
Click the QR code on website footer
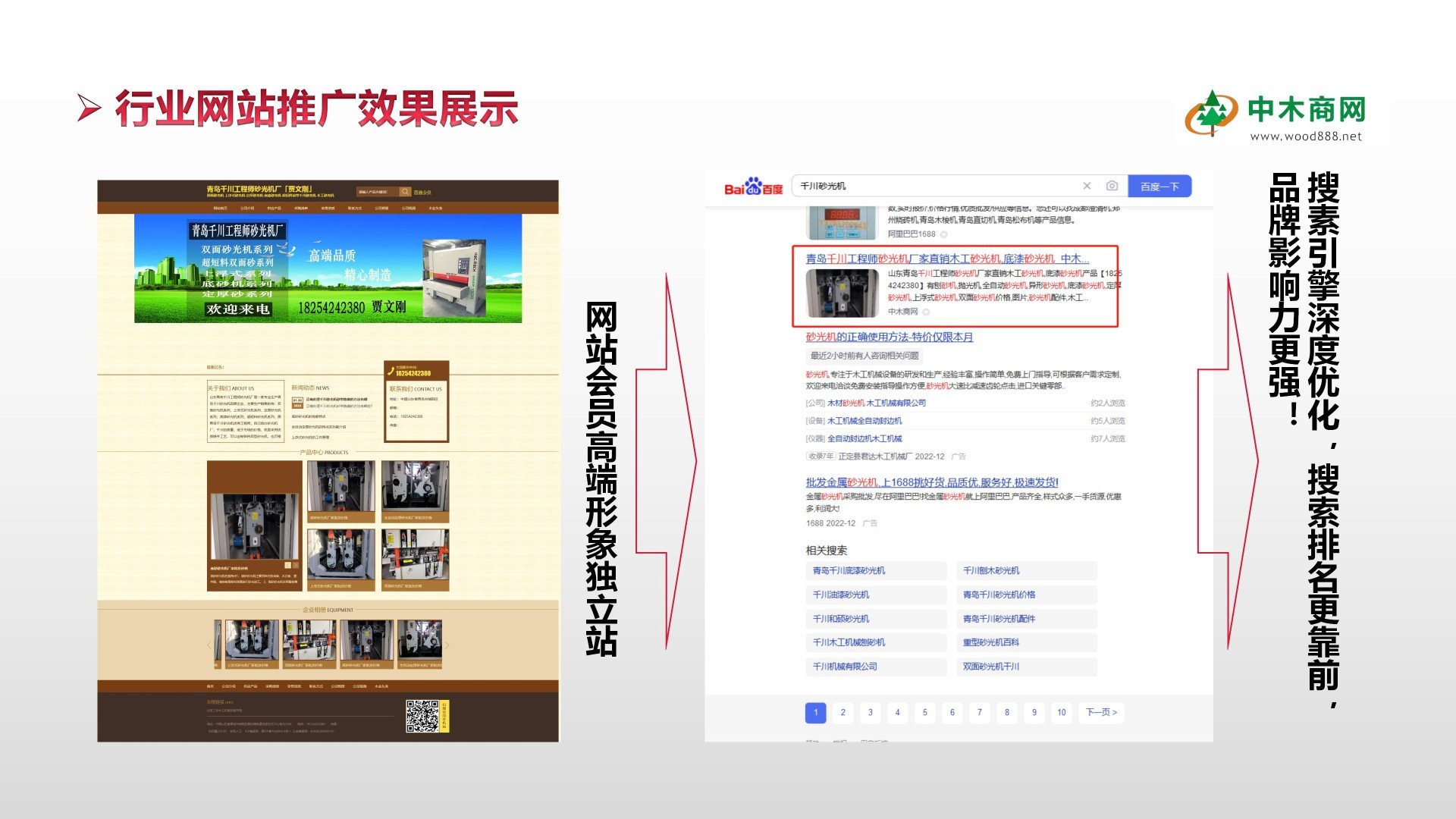(x=422, y=716)
